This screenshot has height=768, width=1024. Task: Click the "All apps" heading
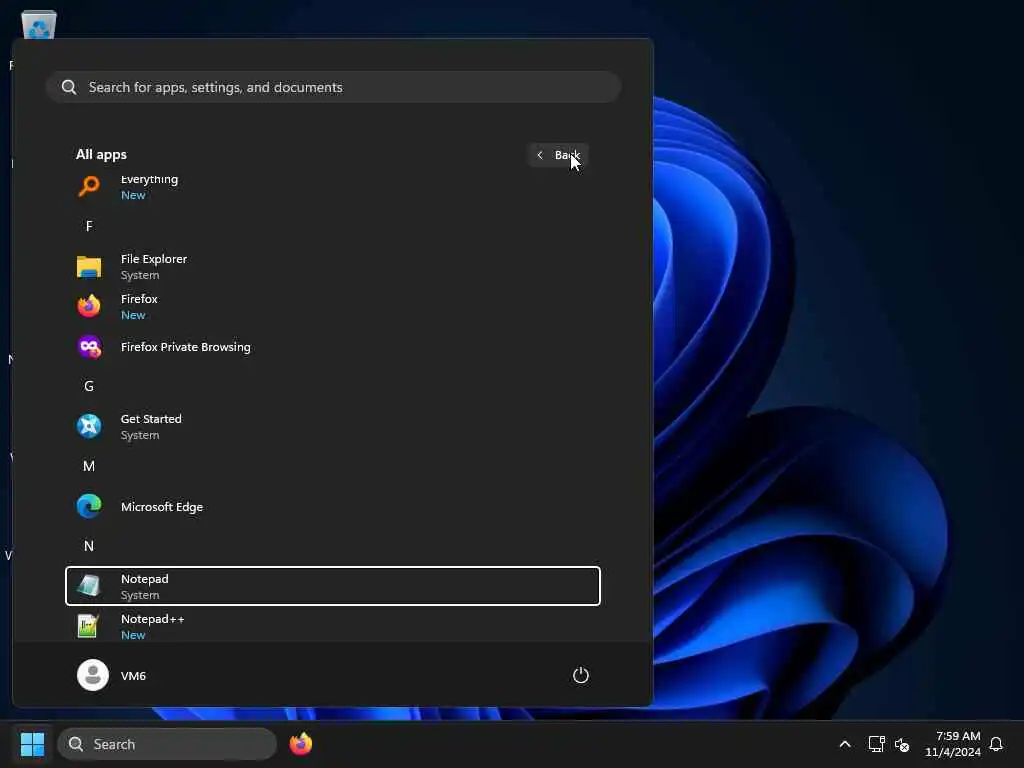coord(101,155)
